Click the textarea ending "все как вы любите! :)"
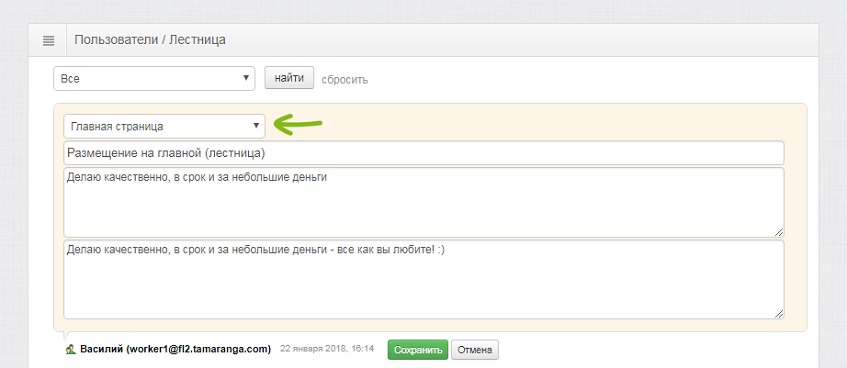Viewport: 847px width, 368px height. click(424, 279)
